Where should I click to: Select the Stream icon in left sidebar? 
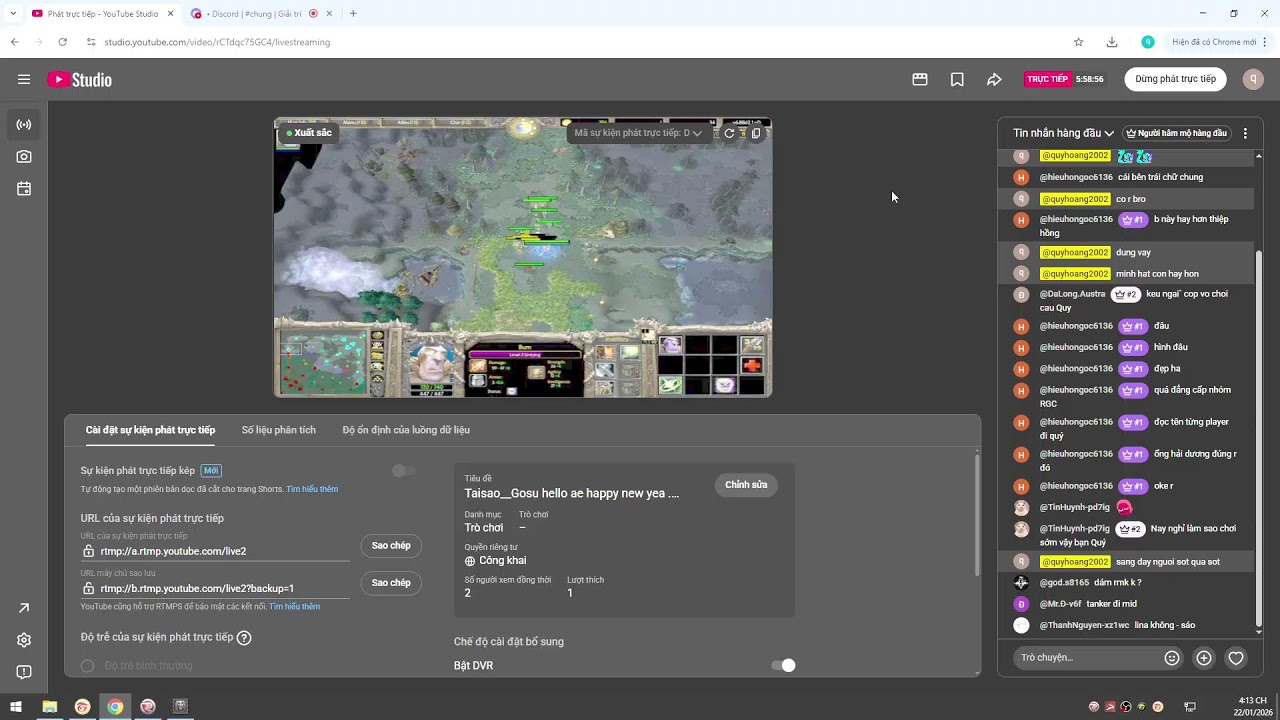click(24, 125)
